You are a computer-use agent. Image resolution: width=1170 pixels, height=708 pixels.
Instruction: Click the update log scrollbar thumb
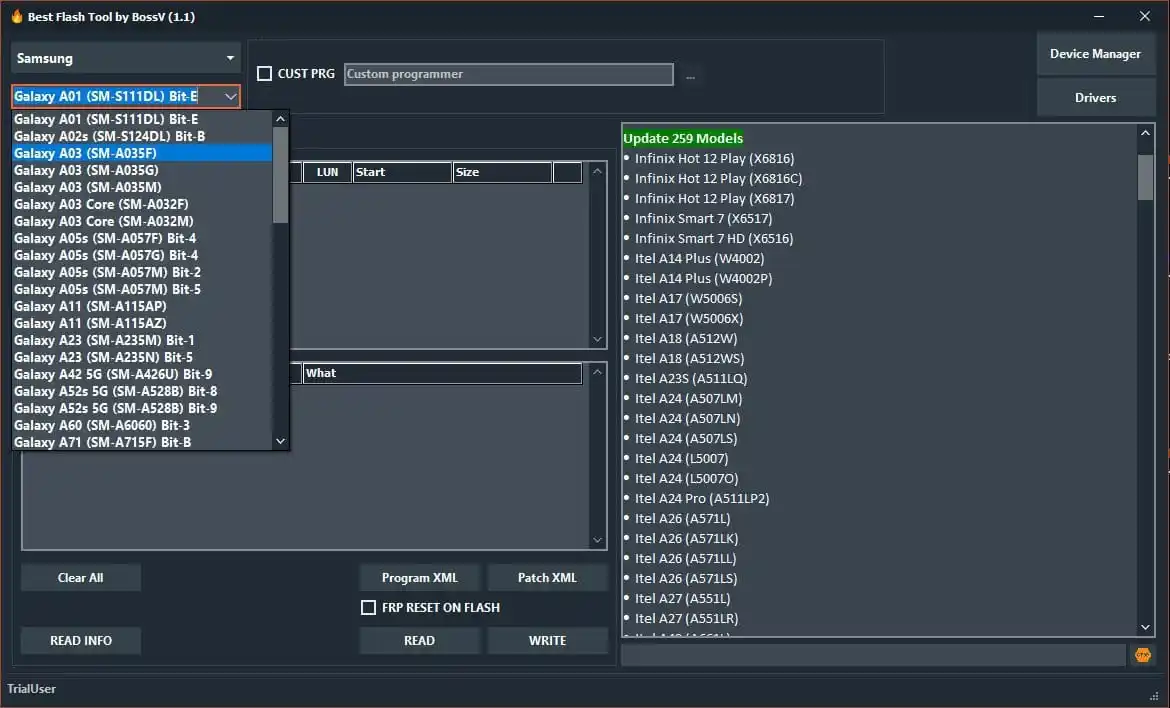(1145, 177)
